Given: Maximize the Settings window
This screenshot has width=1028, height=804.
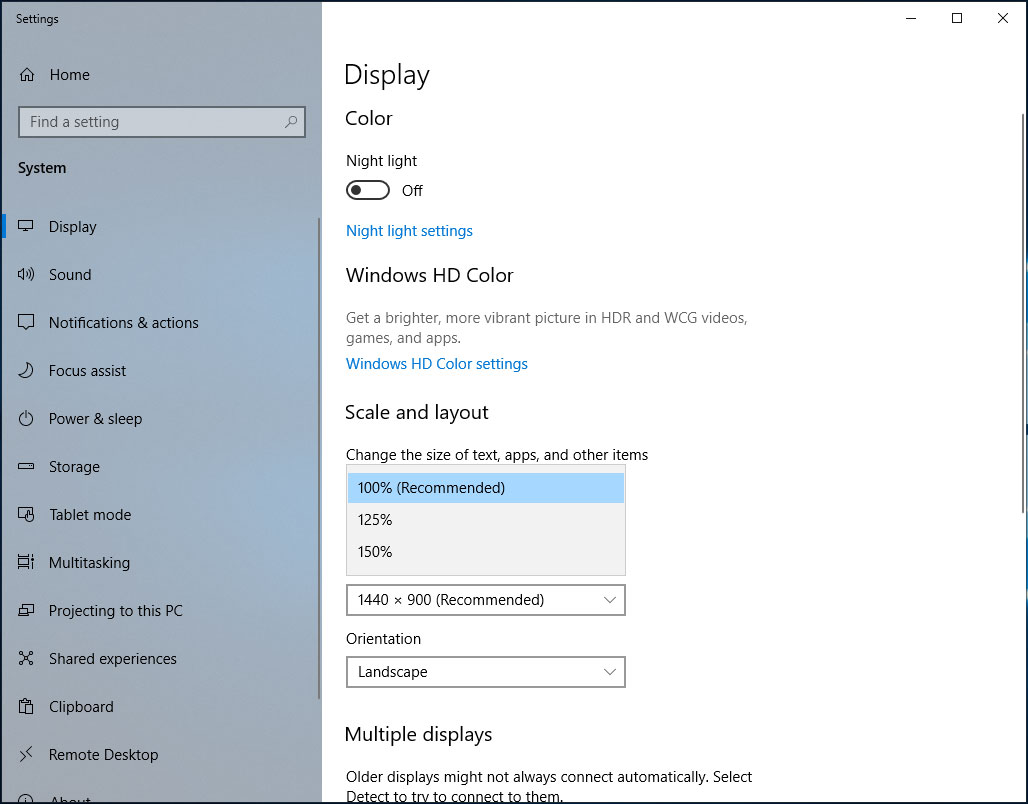Looking at the screenshot, I should click(957, 18).
